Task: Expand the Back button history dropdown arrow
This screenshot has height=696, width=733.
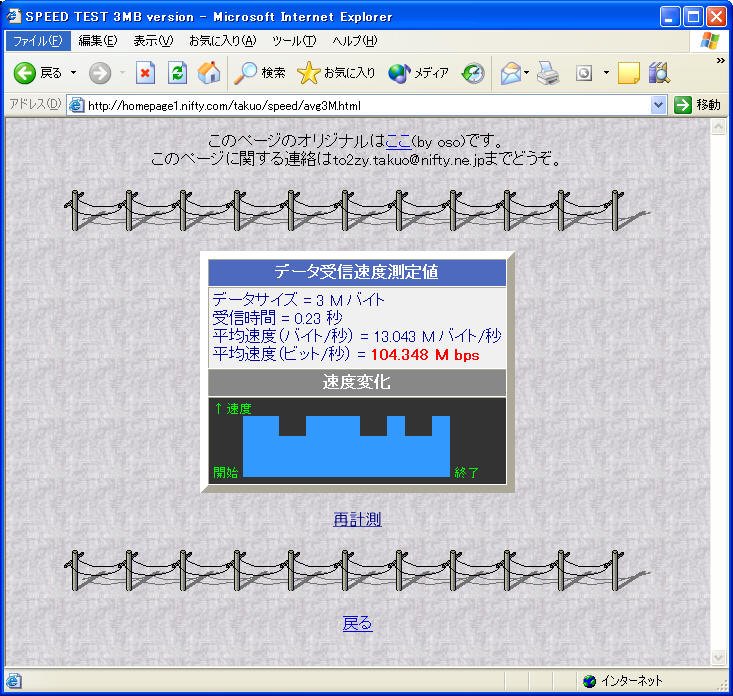Action: pyautogui.click(x=73, y=73)
